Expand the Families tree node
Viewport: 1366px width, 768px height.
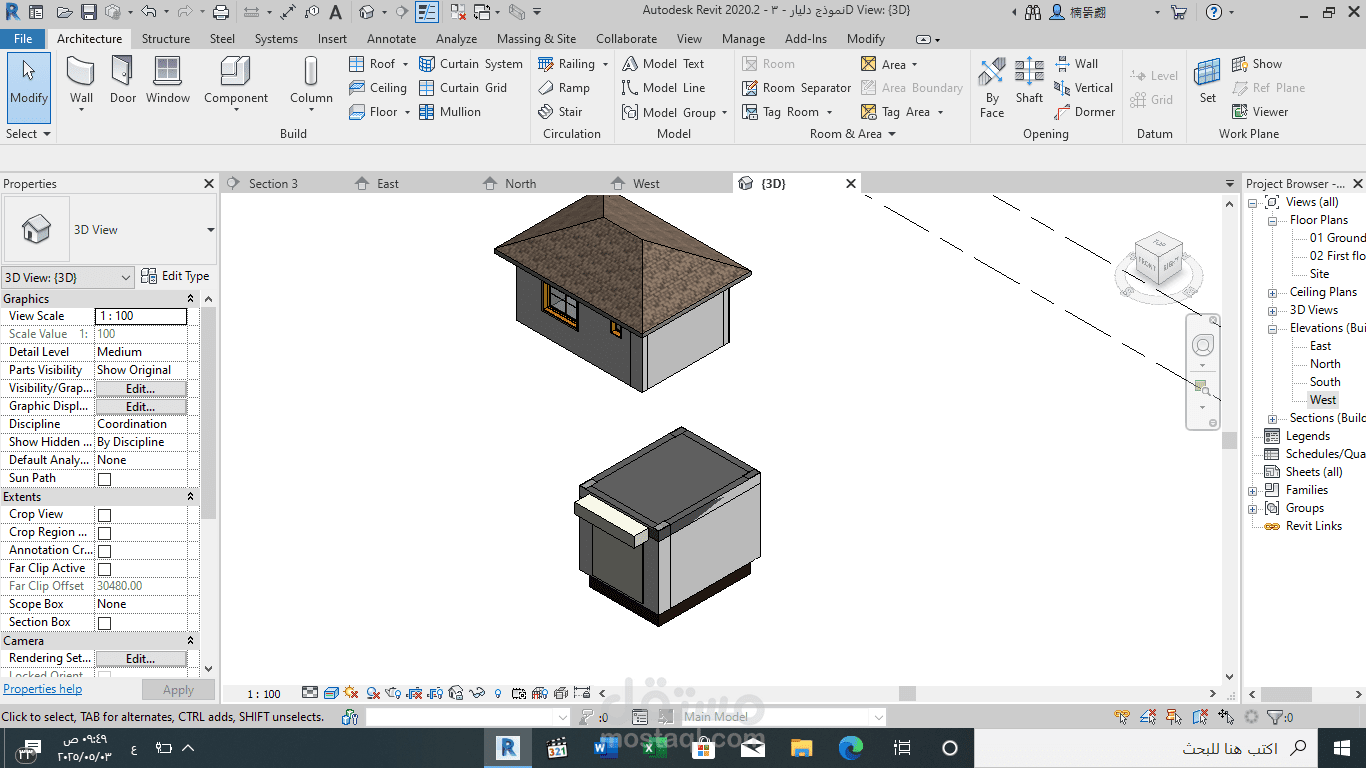click(x=1253, y=491)
